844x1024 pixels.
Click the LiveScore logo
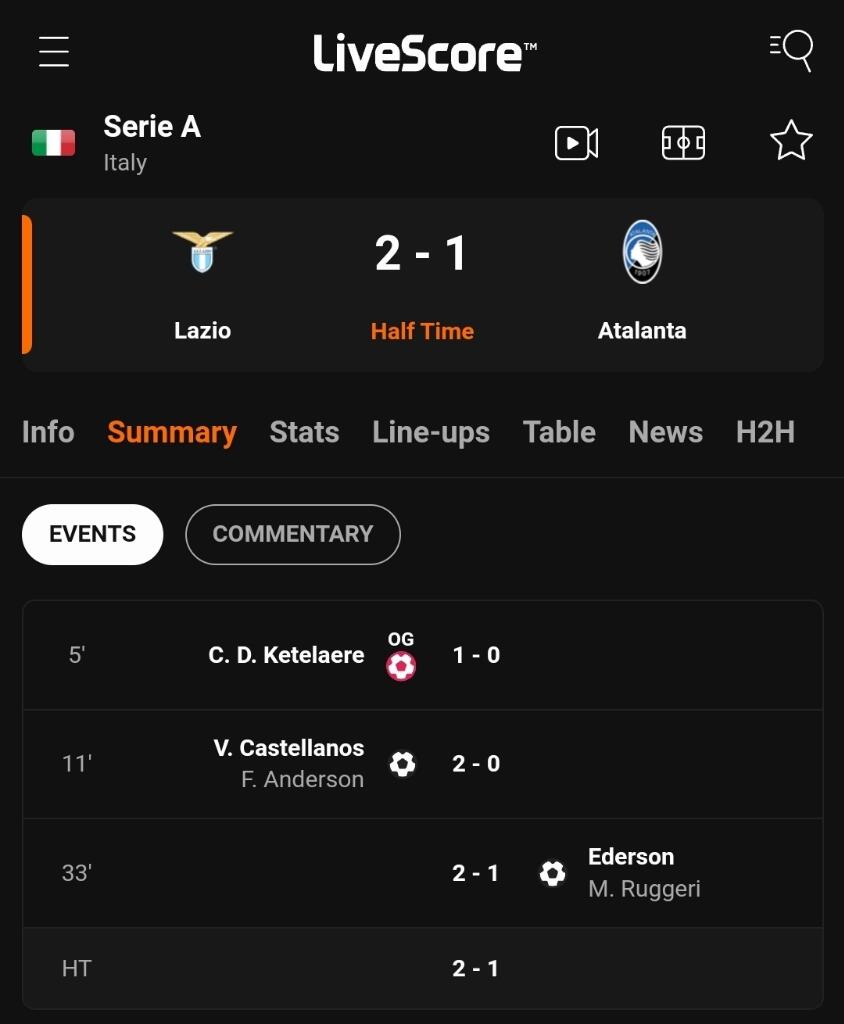[425, 52]
